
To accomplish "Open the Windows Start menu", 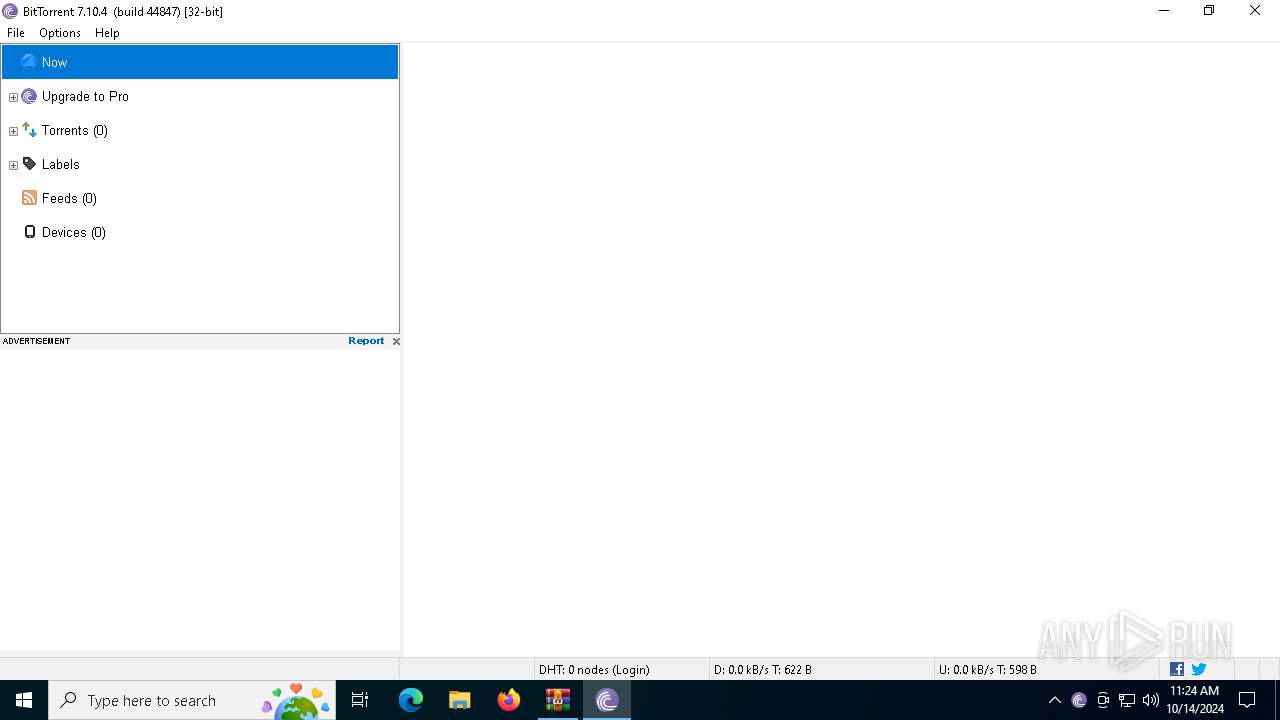I will click(x=24, y=700).
